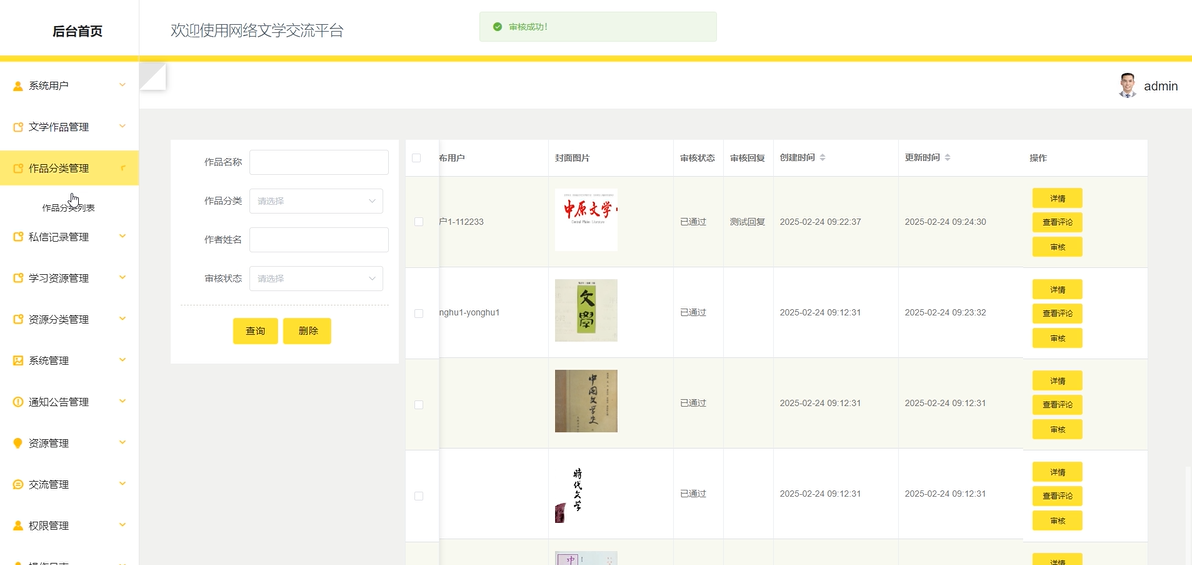Expand the 系统管理 menu chevron
1192x565 pixels.
(122, 360)
